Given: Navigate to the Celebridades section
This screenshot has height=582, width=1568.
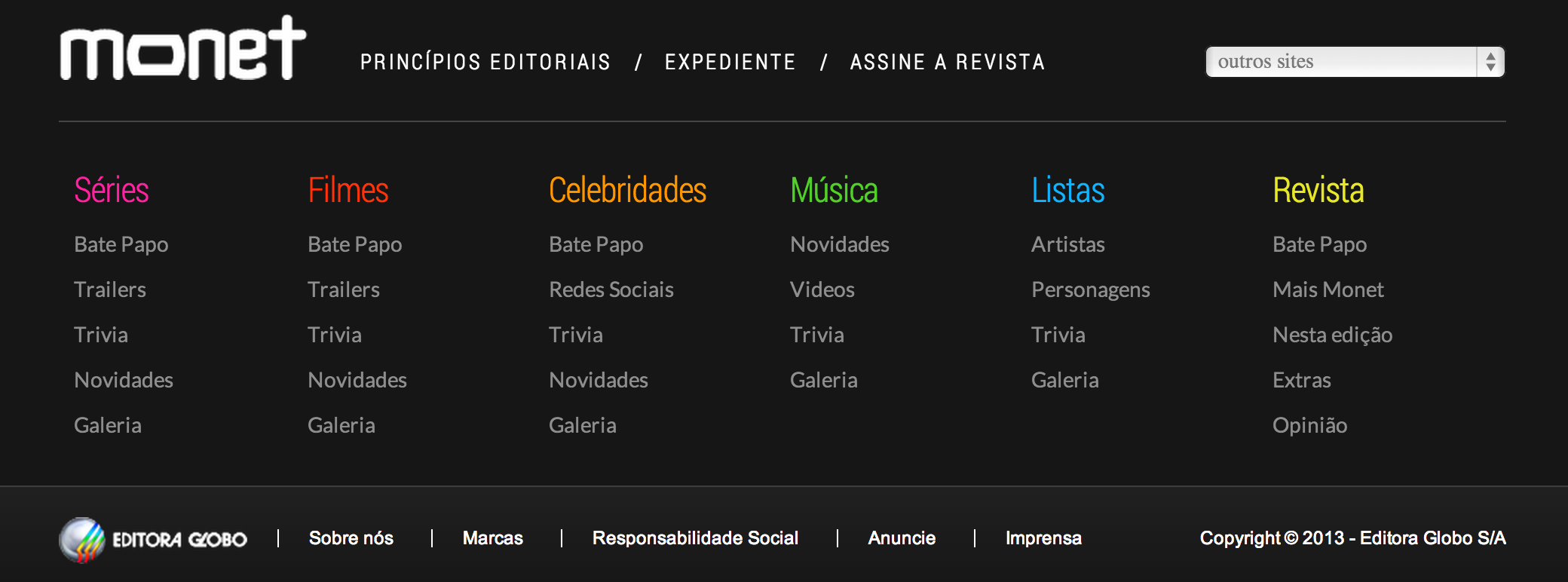Looking at the screenshot, I should tap(627, 190).
